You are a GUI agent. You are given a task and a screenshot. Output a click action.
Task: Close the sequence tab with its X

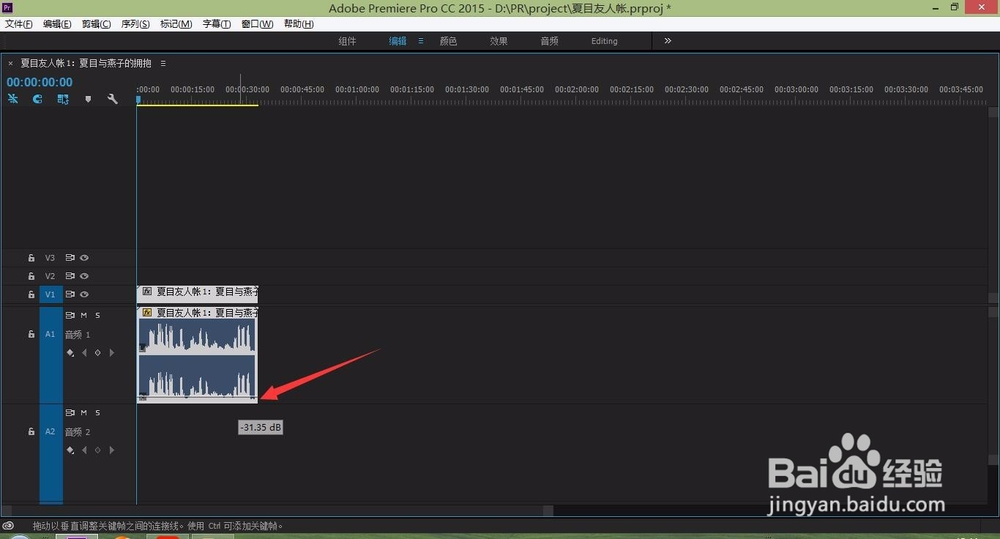click(10, 63)
